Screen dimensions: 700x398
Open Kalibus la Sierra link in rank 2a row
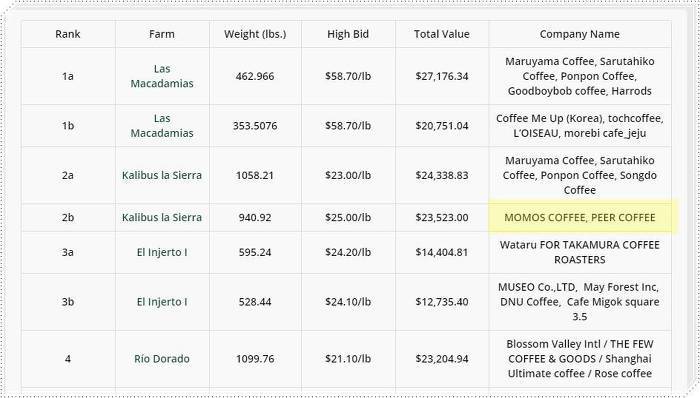pos(162,175)
